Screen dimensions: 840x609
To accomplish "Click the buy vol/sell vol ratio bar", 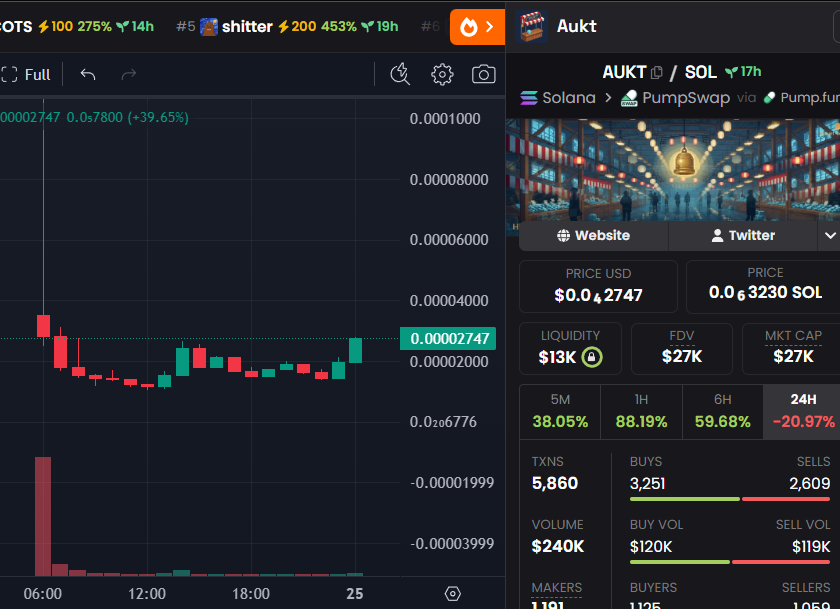I will [730, 562].
